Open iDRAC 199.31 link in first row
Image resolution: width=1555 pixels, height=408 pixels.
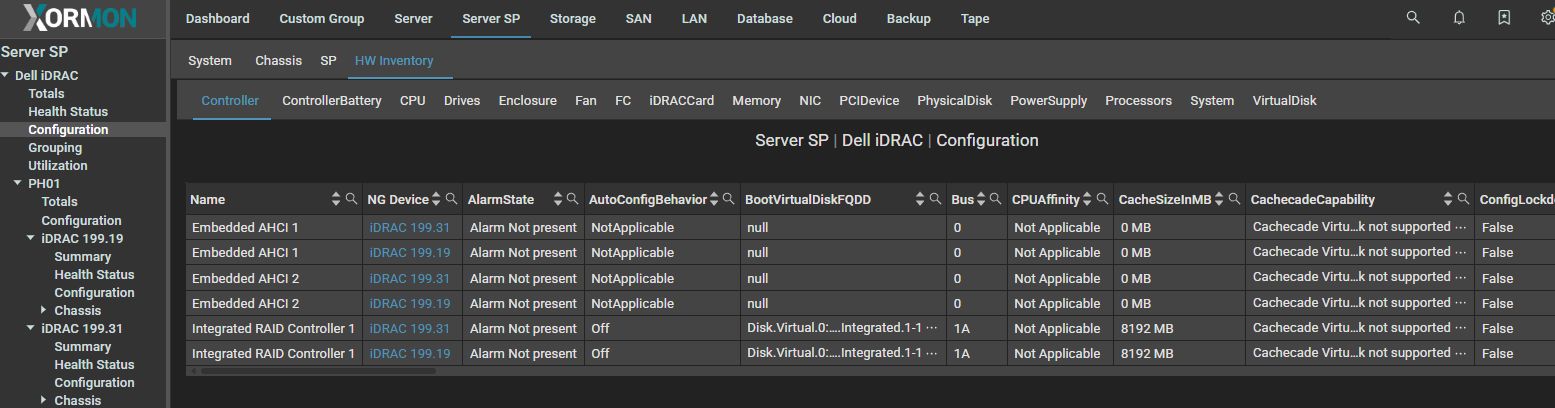coord(410,227)
